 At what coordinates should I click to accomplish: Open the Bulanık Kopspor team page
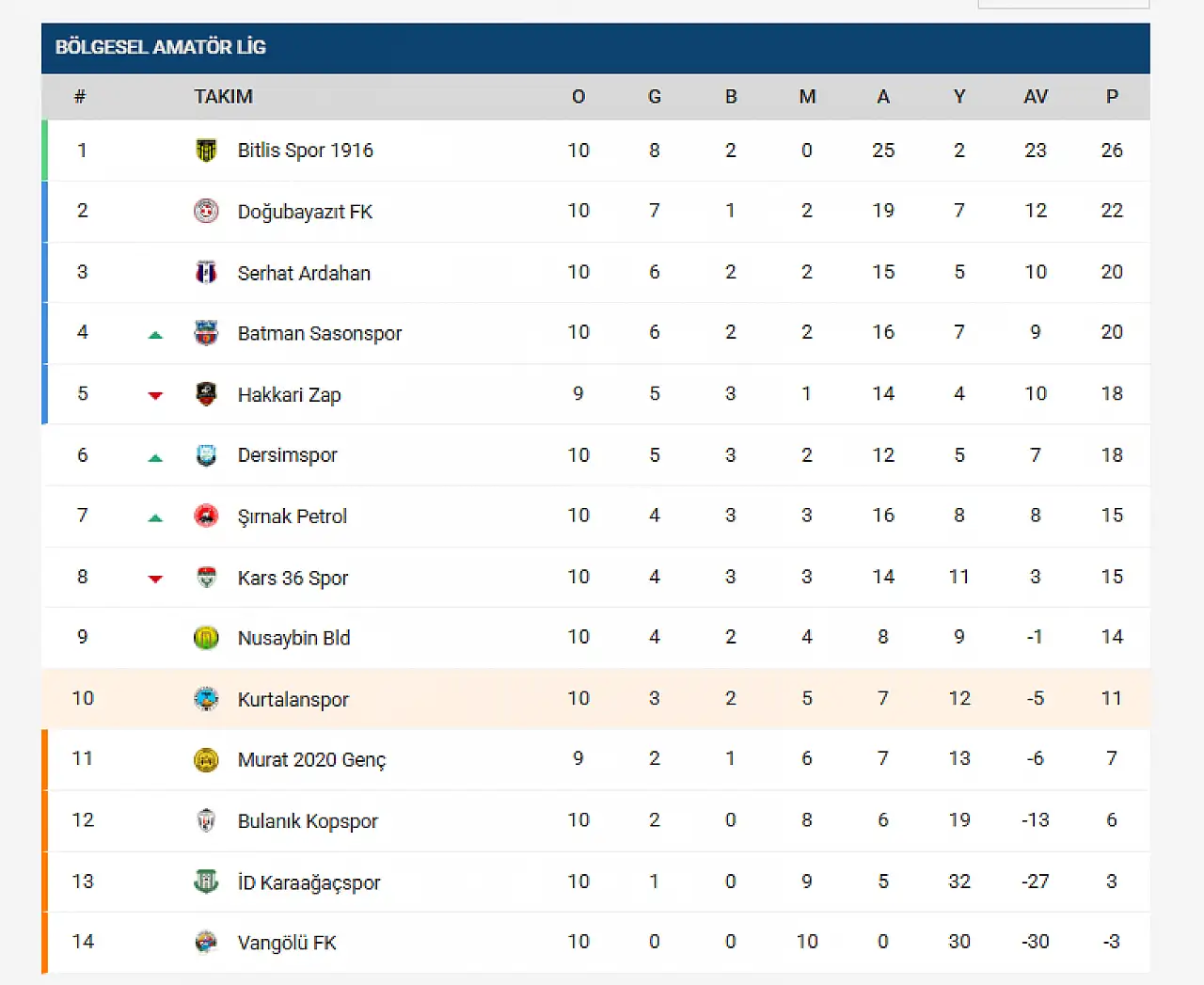(308, 820)
